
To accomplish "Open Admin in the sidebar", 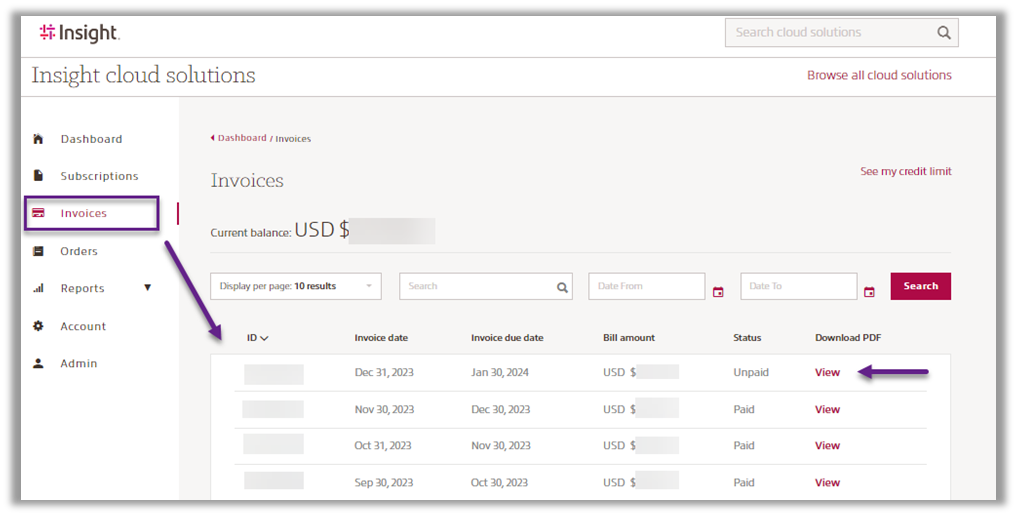I will [x=78, y=363].
